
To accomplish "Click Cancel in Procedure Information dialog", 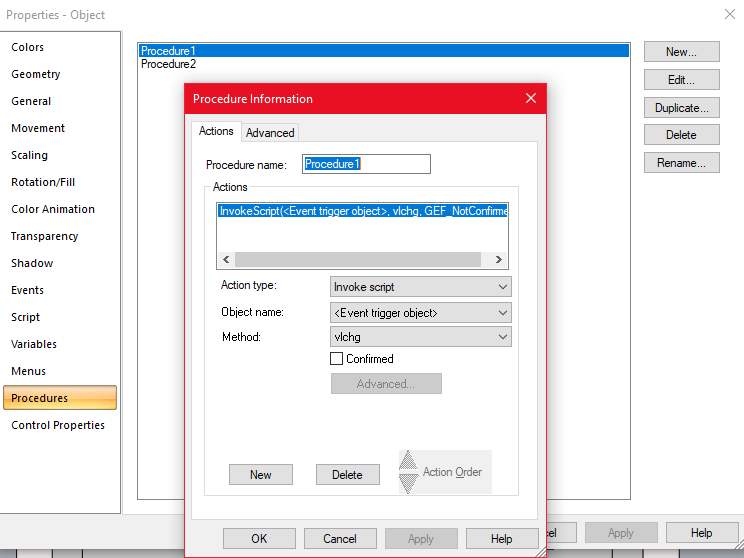I will [x=340, y=539].
